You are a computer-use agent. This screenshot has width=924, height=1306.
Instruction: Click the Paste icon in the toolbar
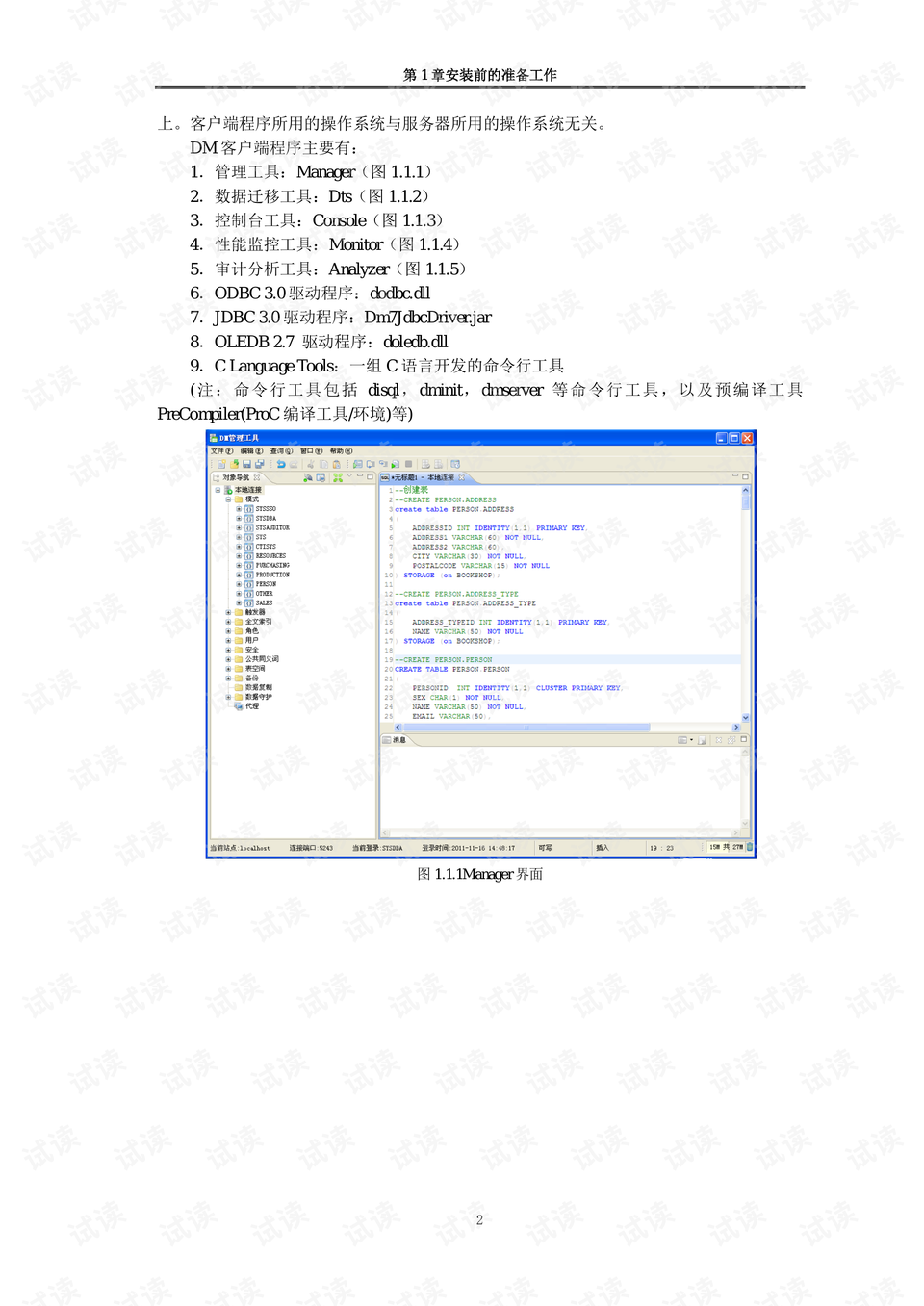(x=337, y=463)
